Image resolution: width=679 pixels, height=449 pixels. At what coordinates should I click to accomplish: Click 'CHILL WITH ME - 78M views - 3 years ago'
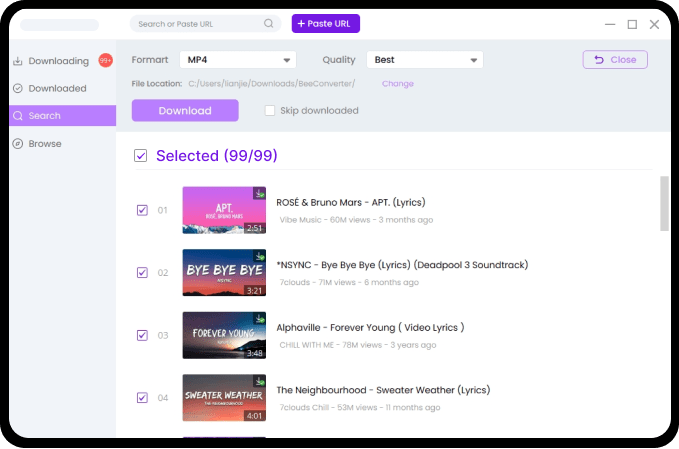[358, 345]
